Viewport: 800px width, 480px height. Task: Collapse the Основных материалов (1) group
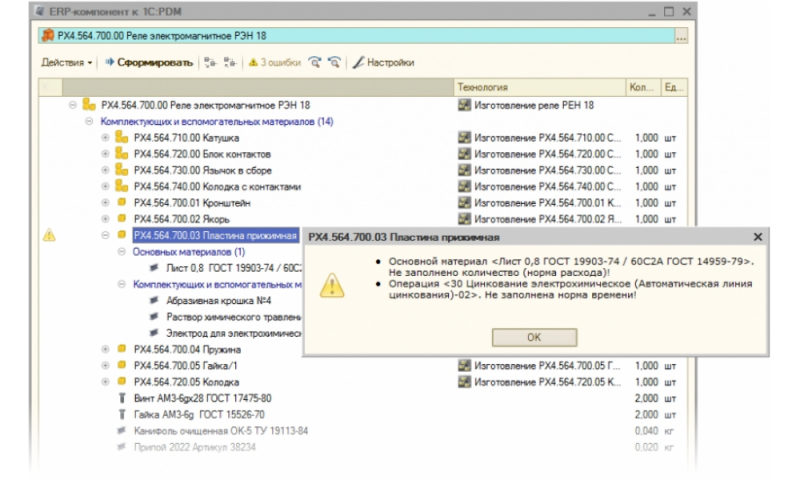(x=122, y=252)
